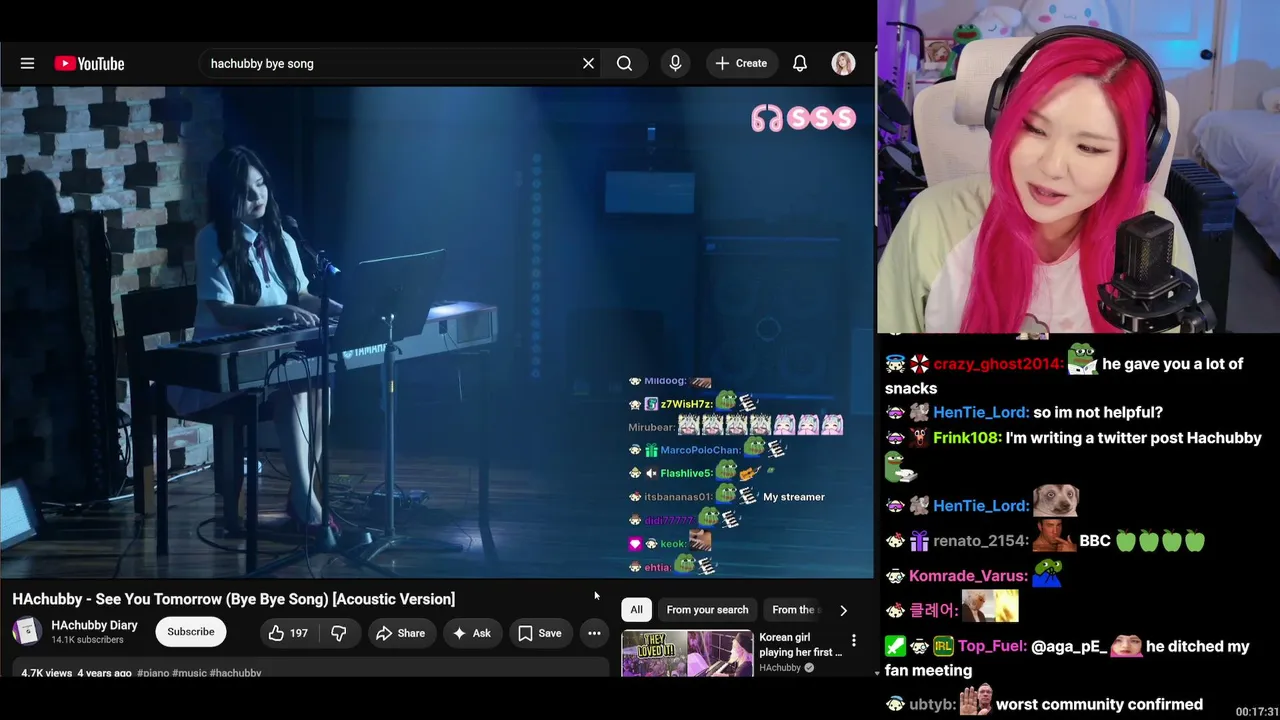The height and width of the screenshot is (720, 1280).
Task: Subscribe to HAchubby Diary
Action: coord(190,632)
